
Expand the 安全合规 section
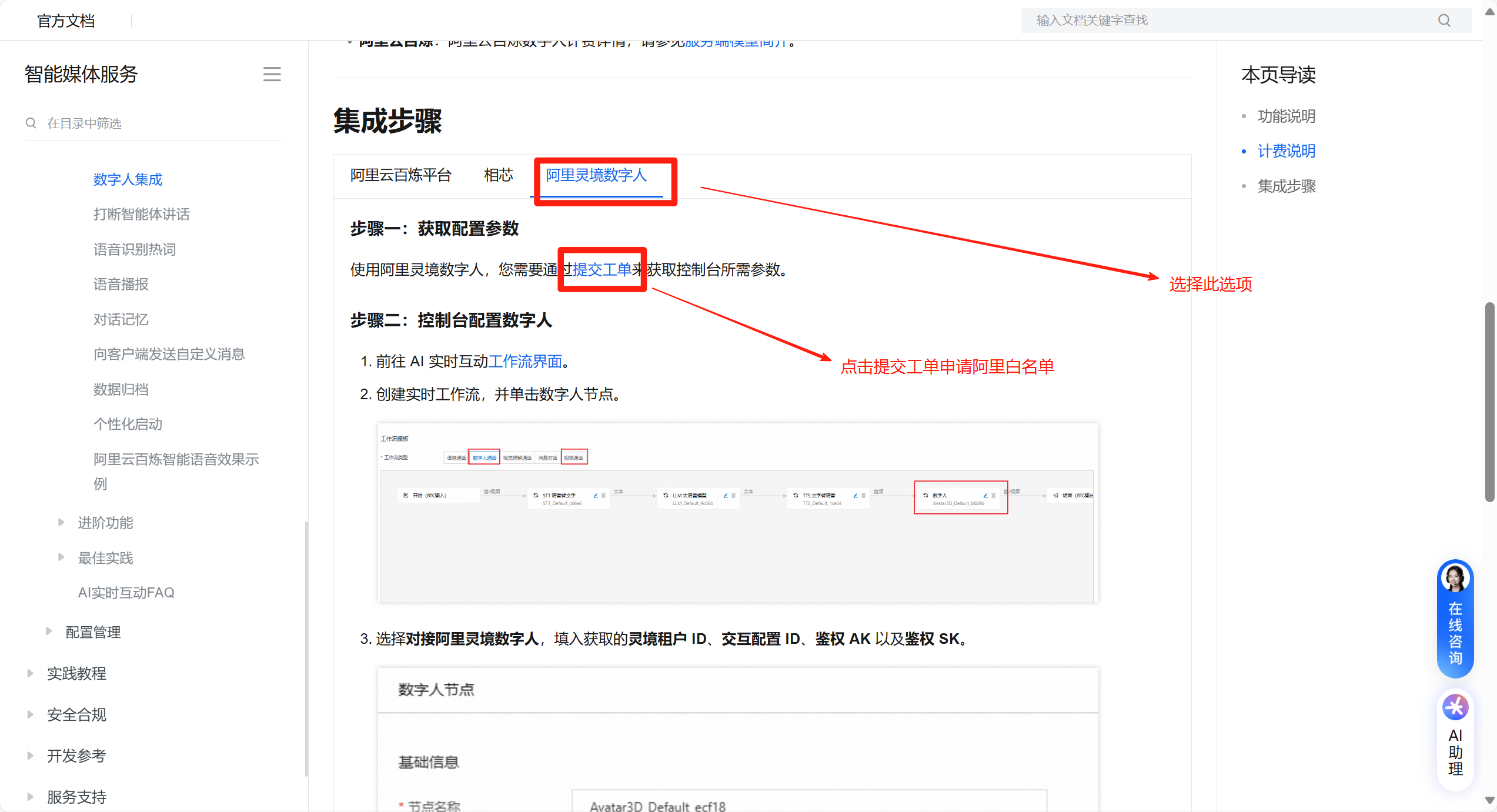click(30, 714)
